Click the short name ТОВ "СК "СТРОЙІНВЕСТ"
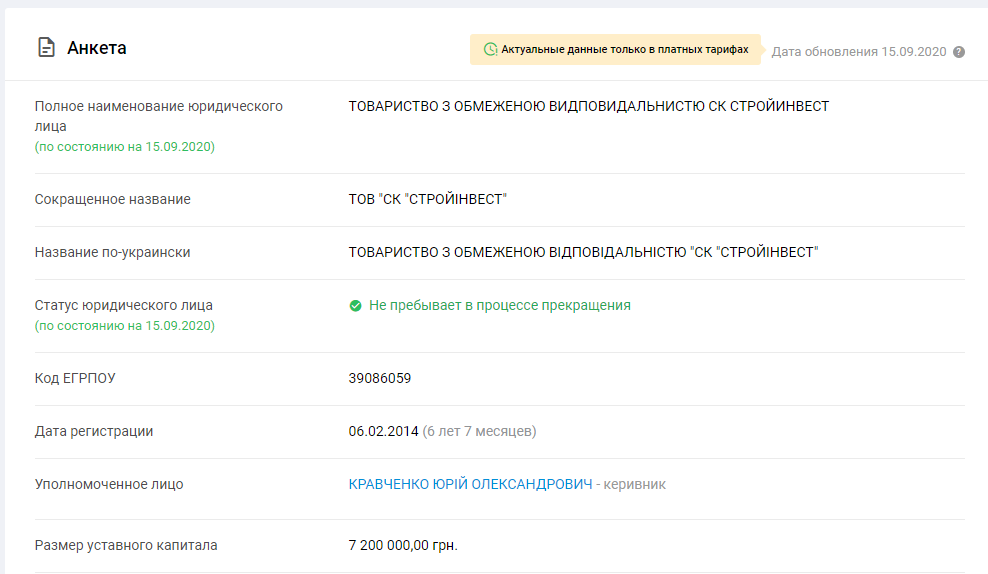The height and width of the screenshot is (574, 988). point(428,200)
